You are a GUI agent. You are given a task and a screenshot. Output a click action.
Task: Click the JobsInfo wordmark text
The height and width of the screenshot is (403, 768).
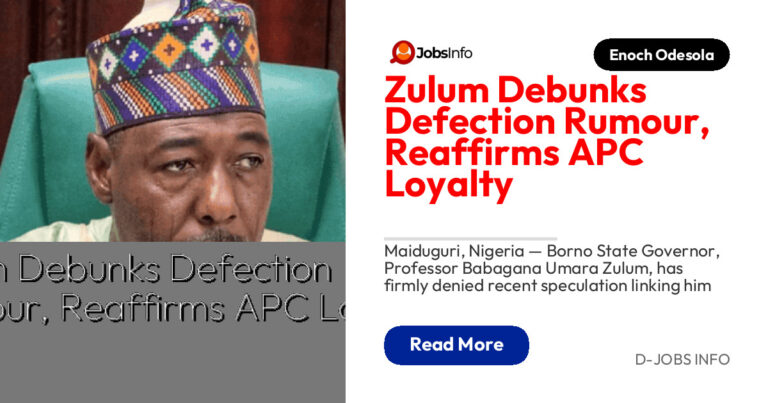click(444, 53)
